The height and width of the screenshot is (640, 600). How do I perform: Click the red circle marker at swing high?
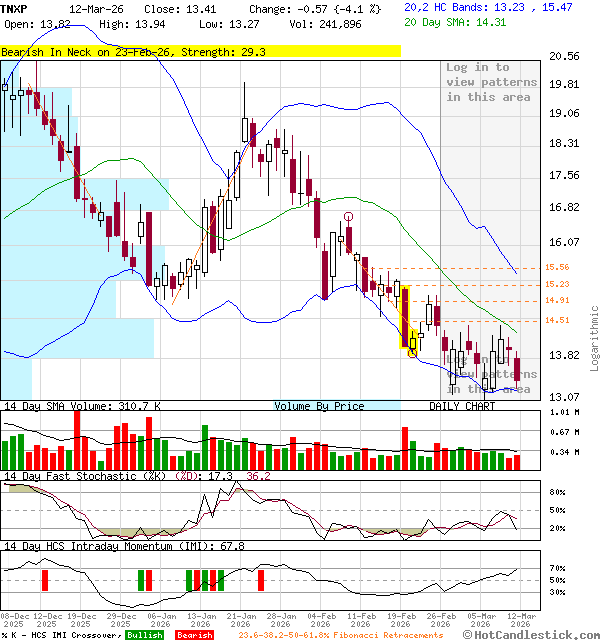(x=348, y=216)
